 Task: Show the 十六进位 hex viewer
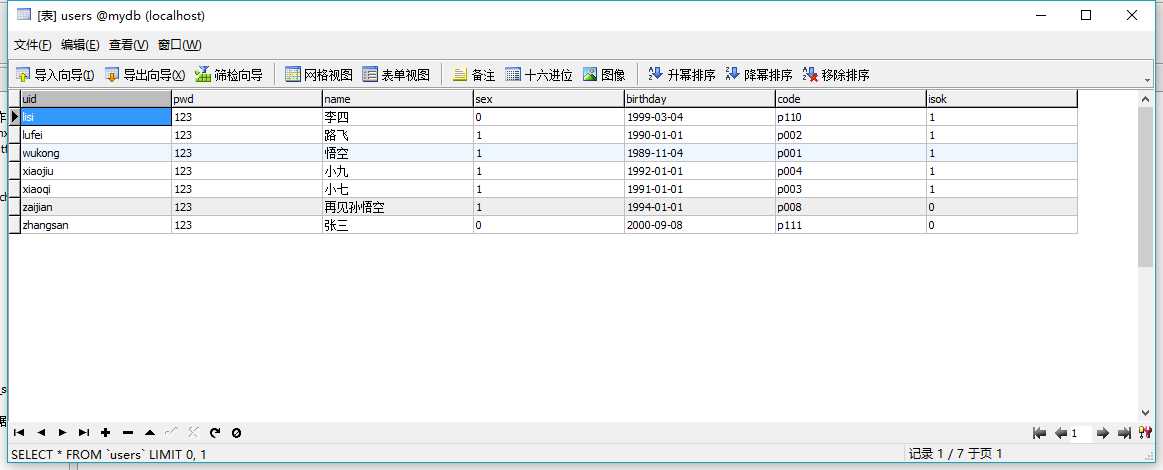(x=538, y=75)
